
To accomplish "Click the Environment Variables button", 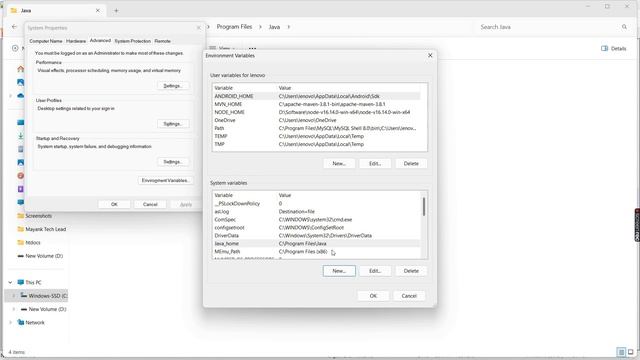I will tap(165, 180).
